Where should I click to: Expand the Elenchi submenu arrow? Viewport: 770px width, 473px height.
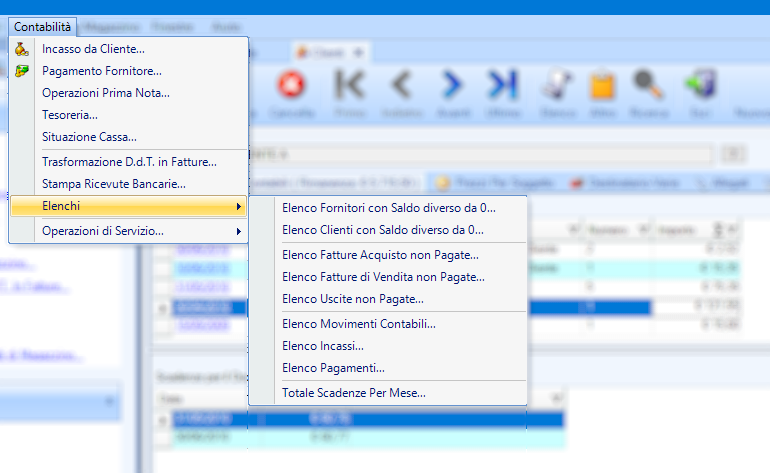[238, 207]
